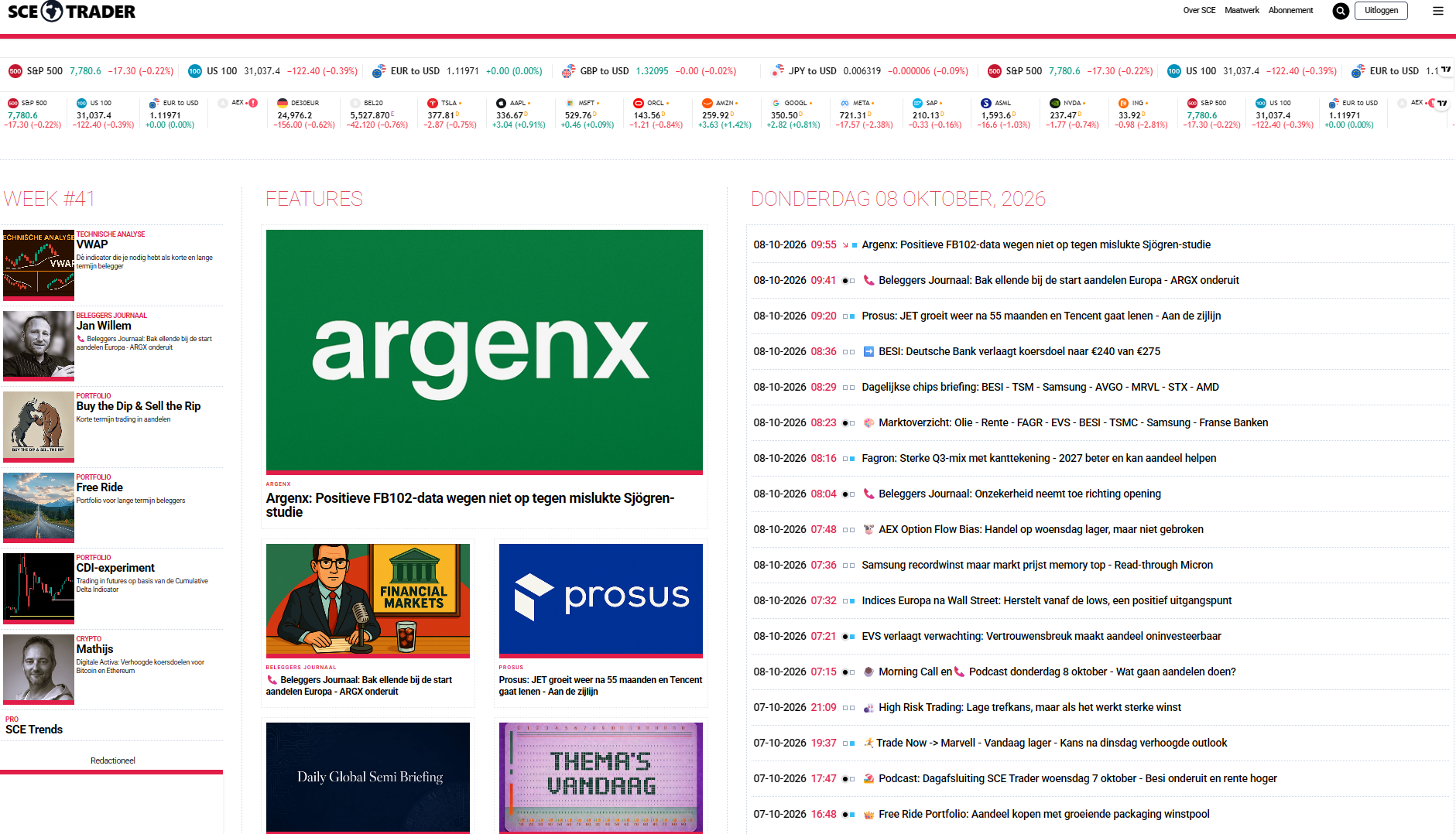The image size is (1456, 834).
Task: Open the Redactioneel link in sidebar
Action: [x=113, y=761]
